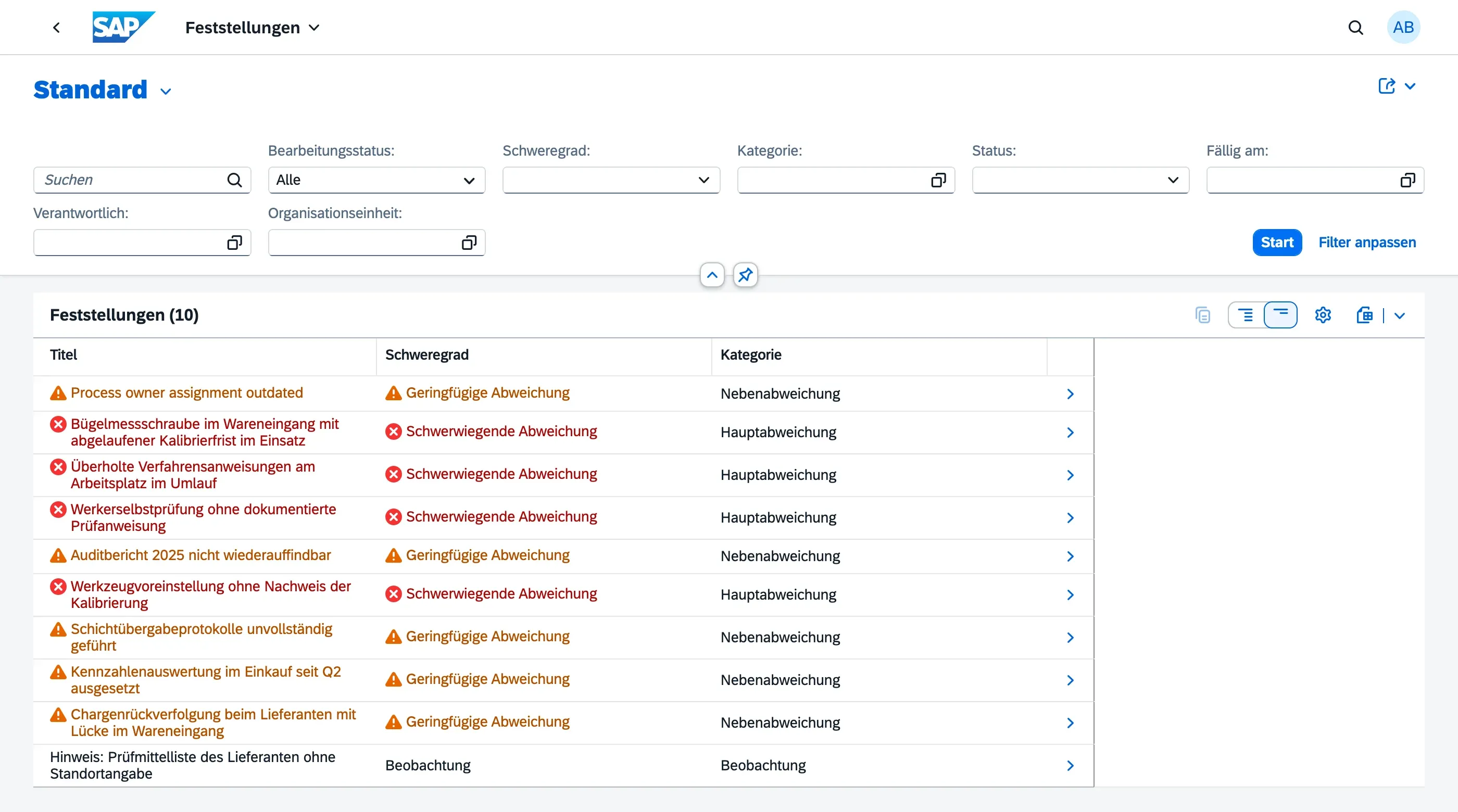Click the share icon
This screenshot has height=812, width=1458.
coord(1386,86)
